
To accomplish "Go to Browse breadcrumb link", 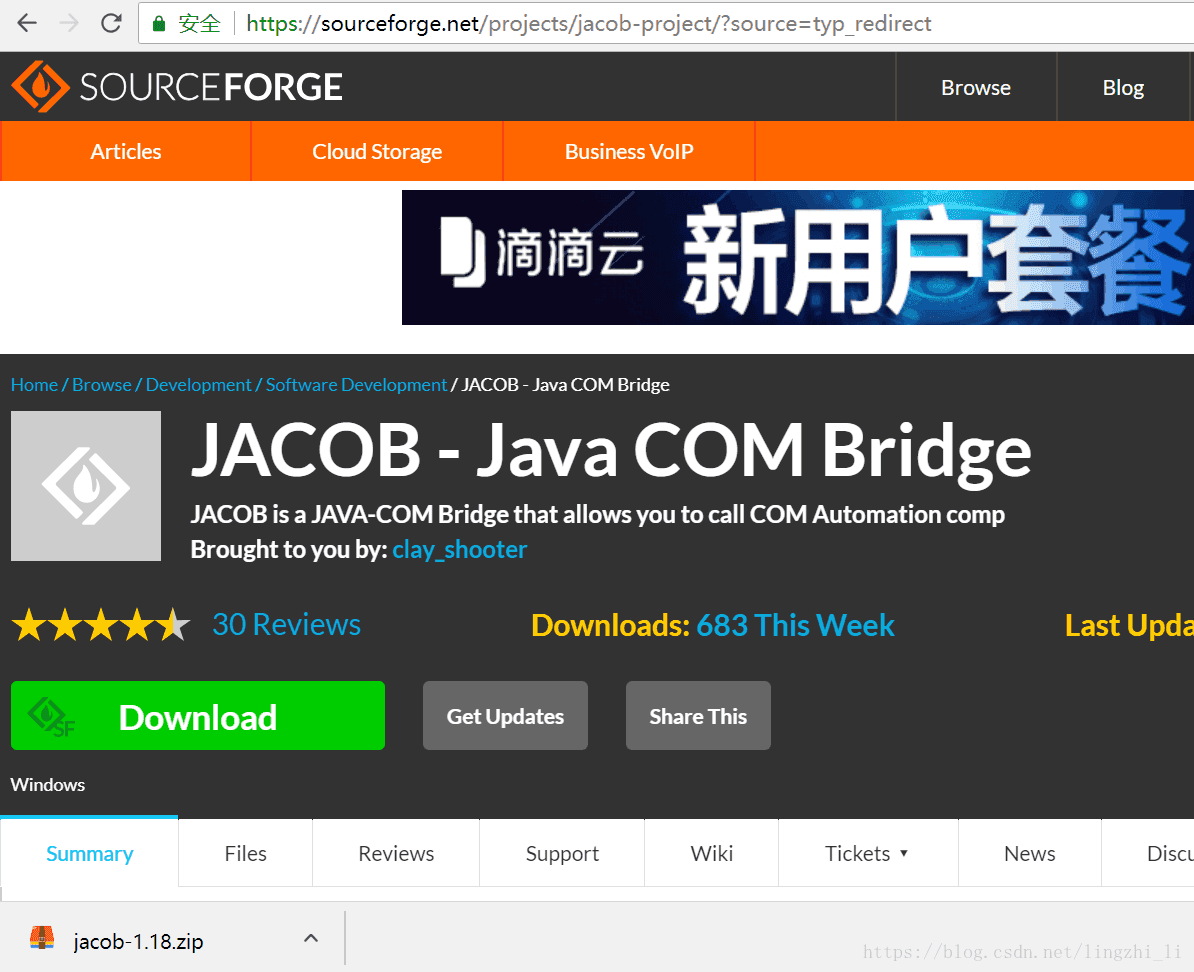I will [x=101, y=385].
